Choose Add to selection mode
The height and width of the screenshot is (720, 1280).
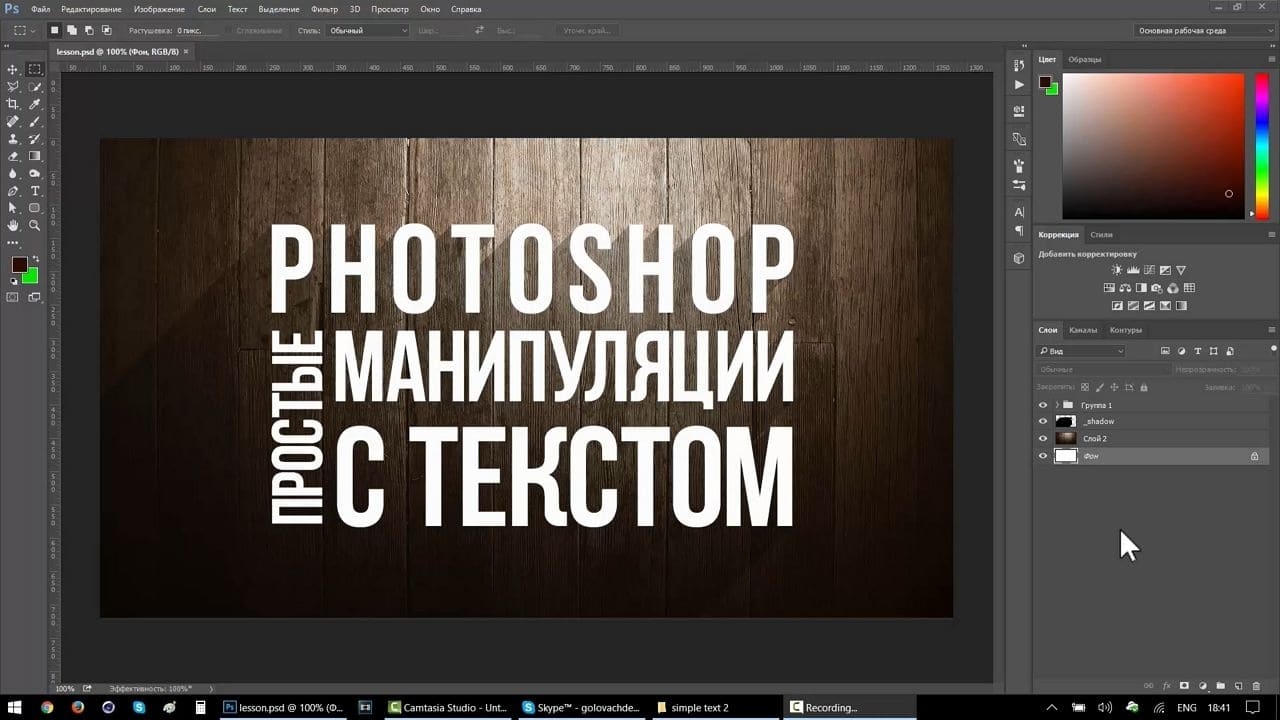[73, 30]
